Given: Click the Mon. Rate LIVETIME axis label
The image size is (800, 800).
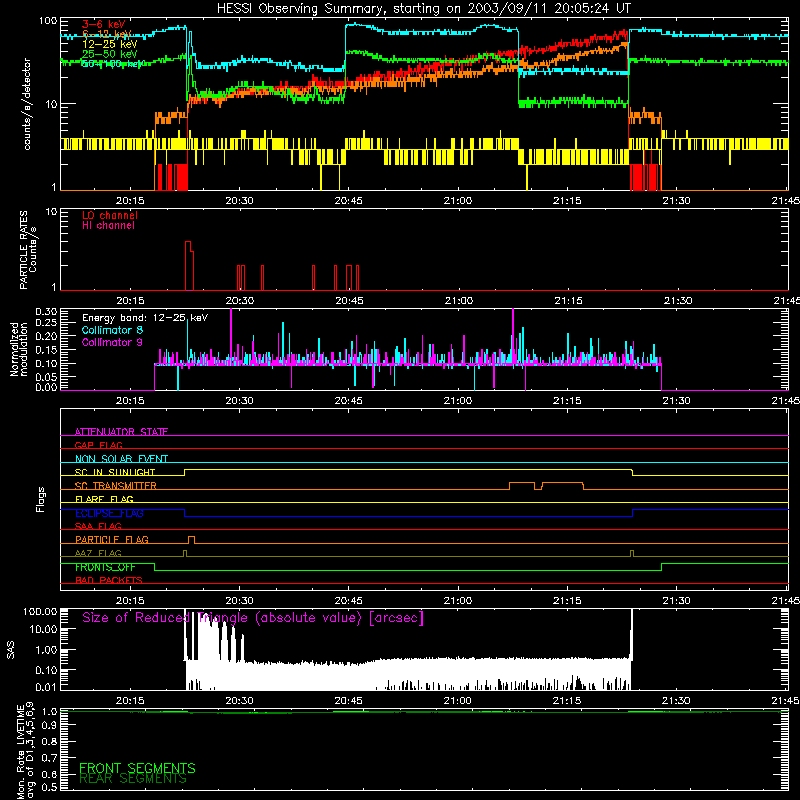Looking at the screenshot, I should pos(26,751).
